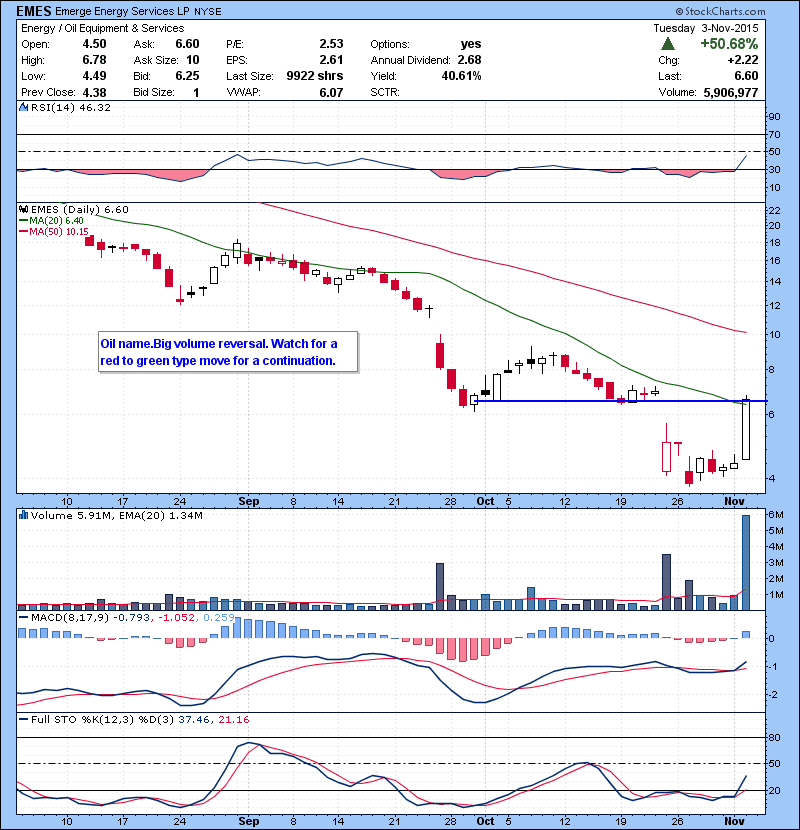Click the Volume bar-chart icon
This screenshot has height=830, width=800.
(23, 515)
